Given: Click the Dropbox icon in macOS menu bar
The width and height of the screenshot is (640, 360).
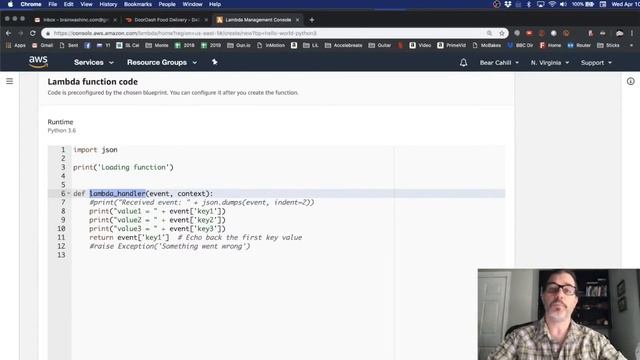Looking at the screenshot, I should click(x=508, y=4).
